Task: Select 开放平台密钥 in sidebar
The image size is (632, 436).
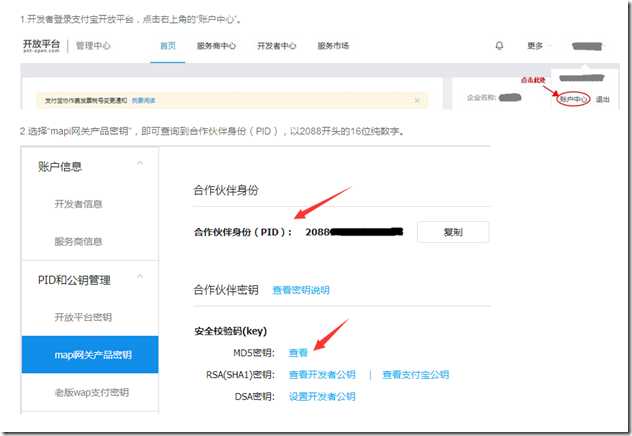Action: pyautogui.click(x=83, y=317)
